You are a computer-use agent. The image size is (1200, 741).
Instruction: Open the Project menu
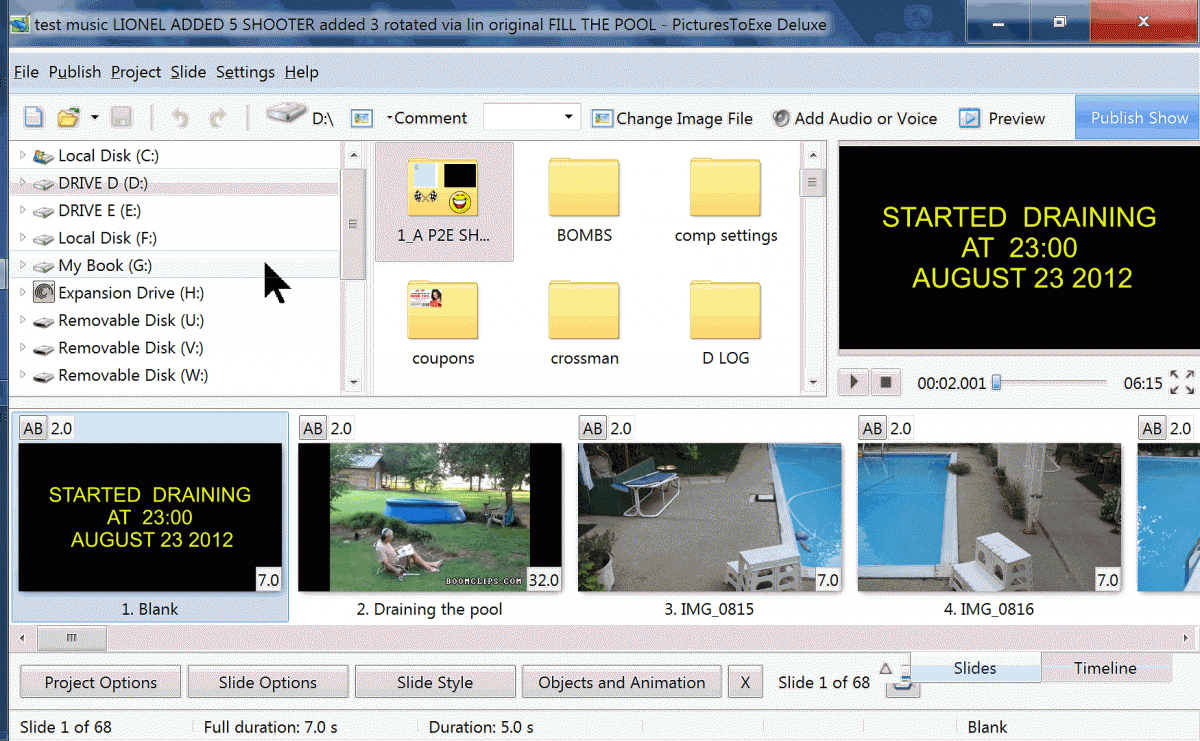point(136,72)
